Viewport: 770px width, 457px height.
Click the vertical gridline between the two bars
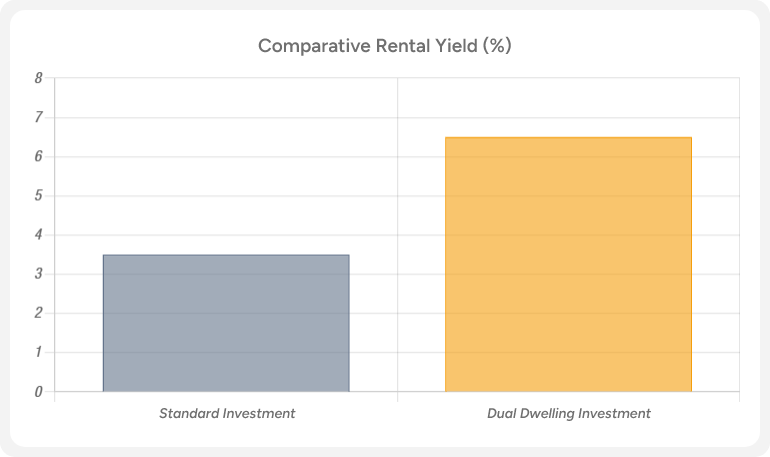coord(397,200)
